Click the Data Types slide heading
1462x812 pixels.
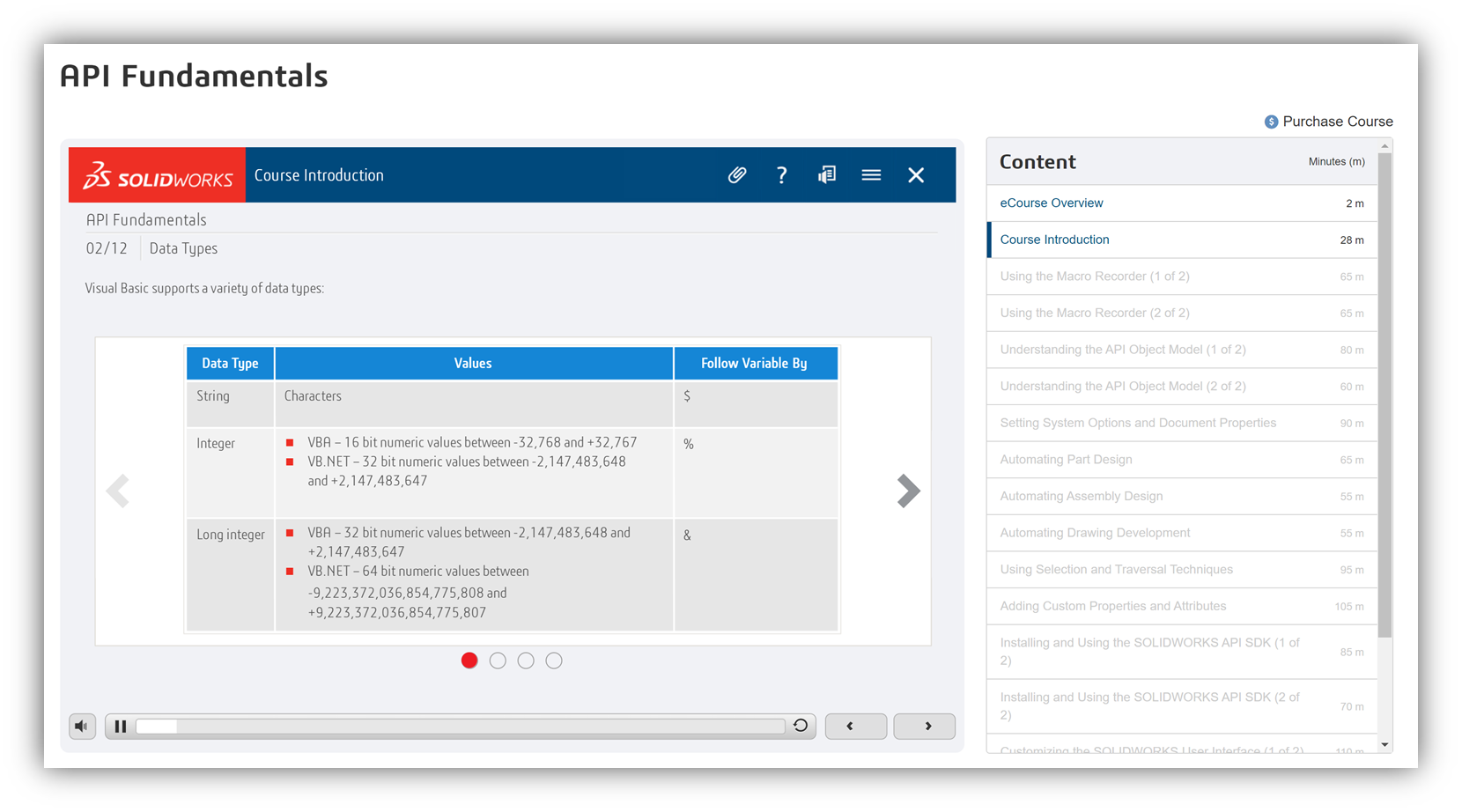coord(183,249)
